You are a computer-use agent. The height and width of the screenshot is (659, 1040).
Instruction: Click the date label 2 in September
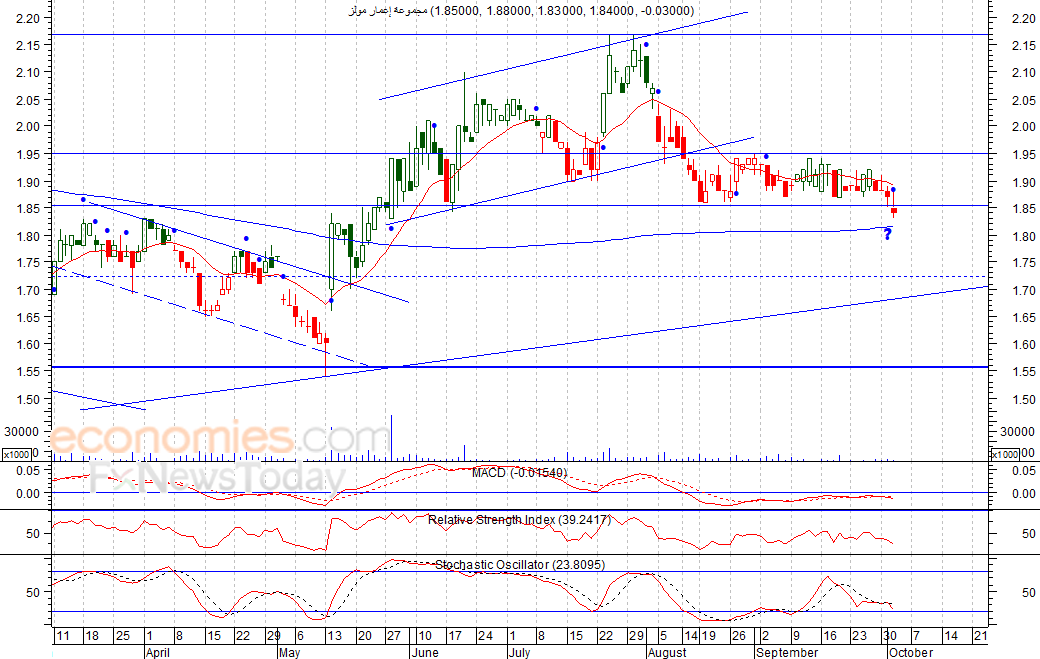click(x=765, y=636)
